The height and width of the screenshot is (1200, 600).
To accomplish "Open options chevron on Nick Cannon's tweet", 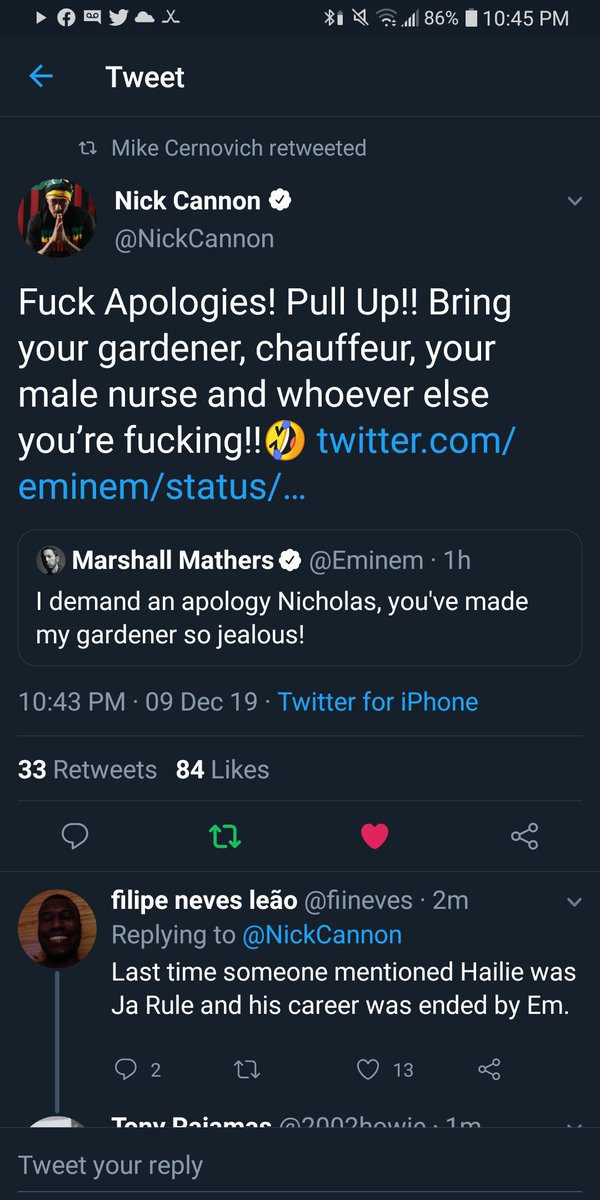I will tap(574, 201).
